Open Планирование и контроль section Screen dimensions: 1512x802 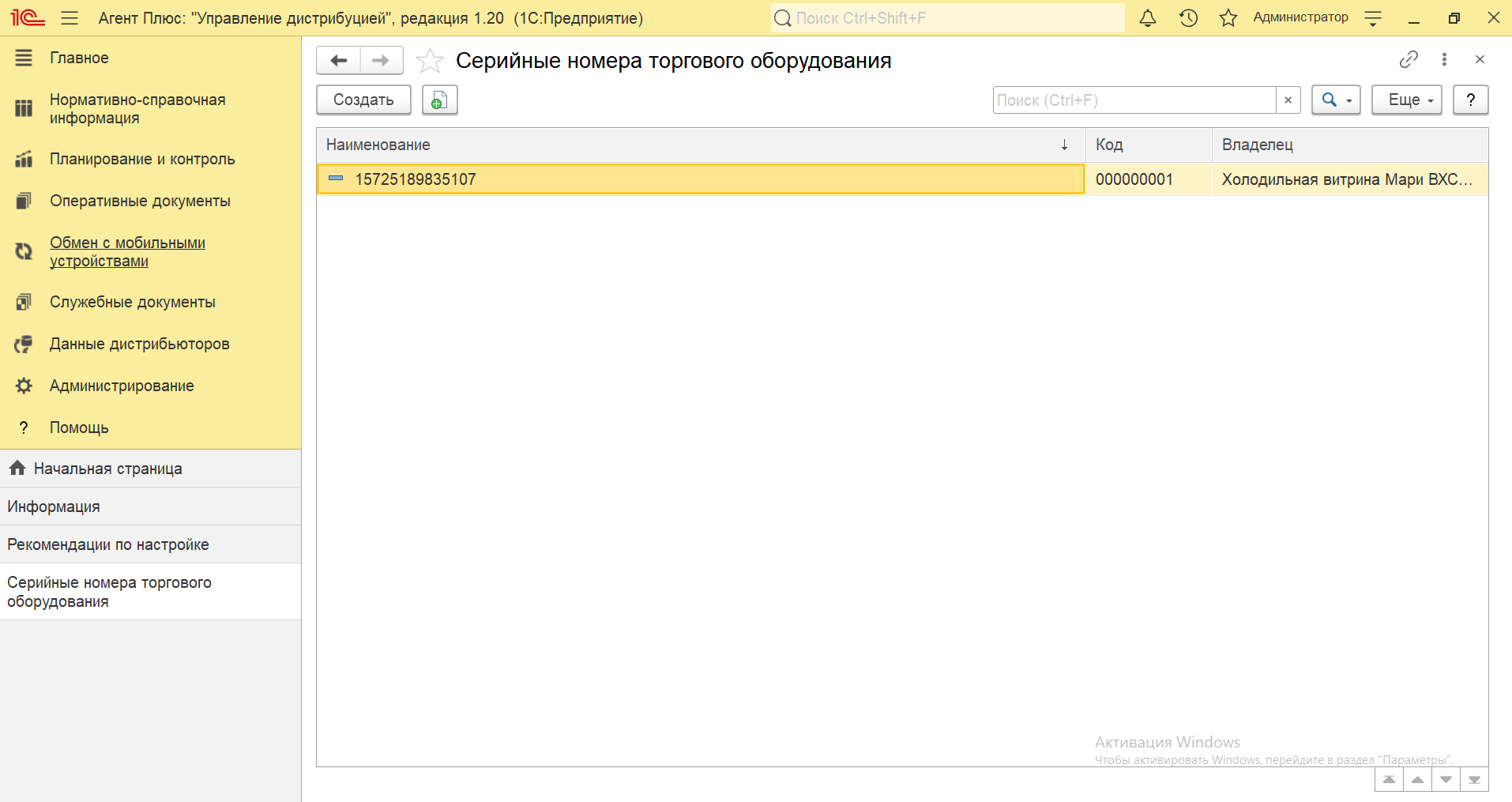pos(150,159)
